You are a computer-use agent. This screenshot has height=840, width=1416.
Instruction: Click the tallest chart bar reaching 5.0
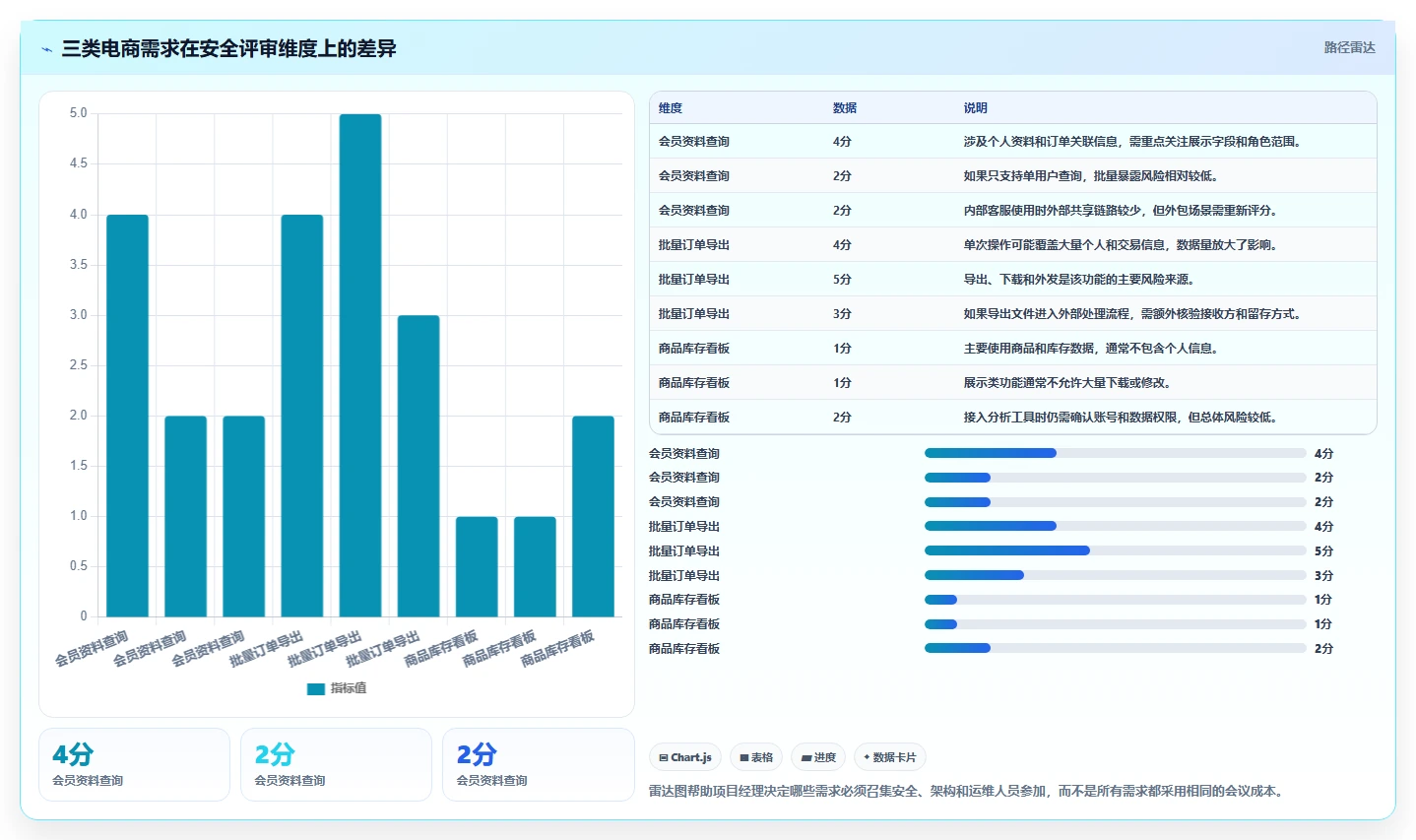[x=360, y=365]
